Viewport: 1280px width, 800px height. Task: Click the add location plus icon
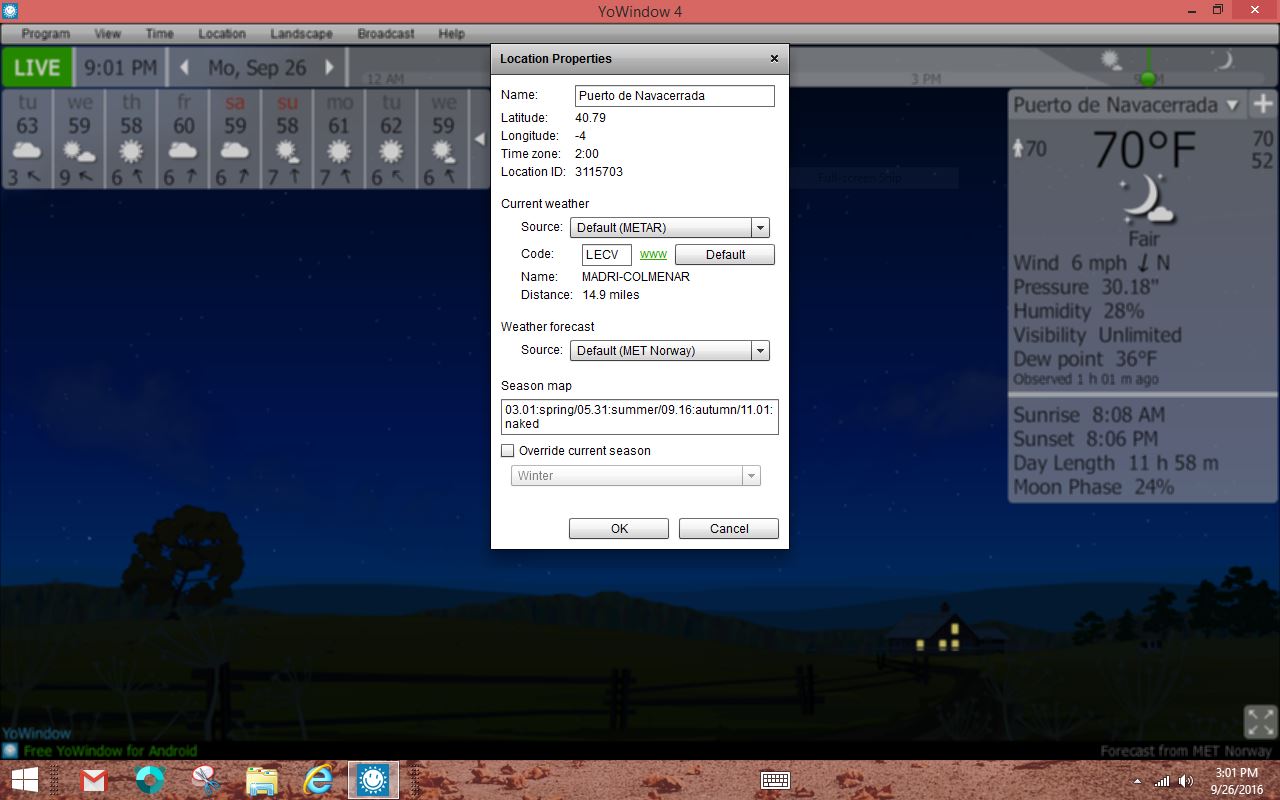[x=1263, y=104]
